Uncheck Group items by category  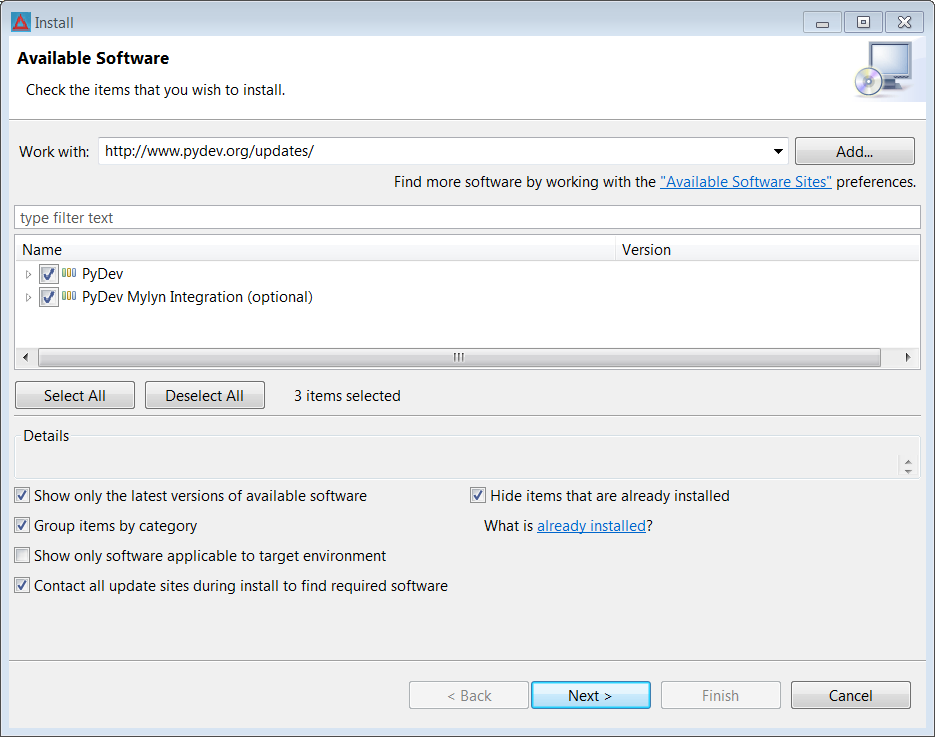22,525
